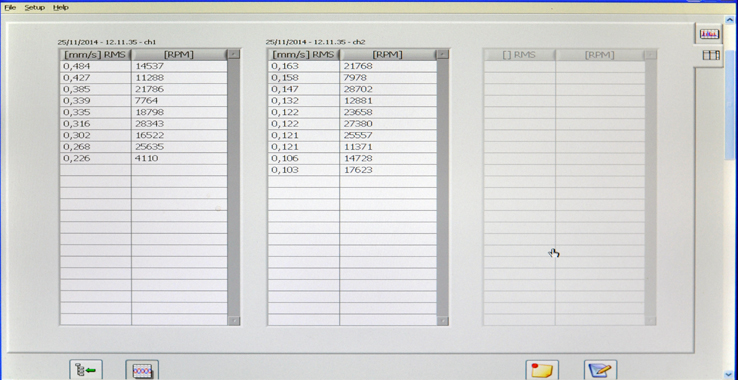Open the Setup menu
The height and width of the screenshot is (380, 738).
pos(34,8)
